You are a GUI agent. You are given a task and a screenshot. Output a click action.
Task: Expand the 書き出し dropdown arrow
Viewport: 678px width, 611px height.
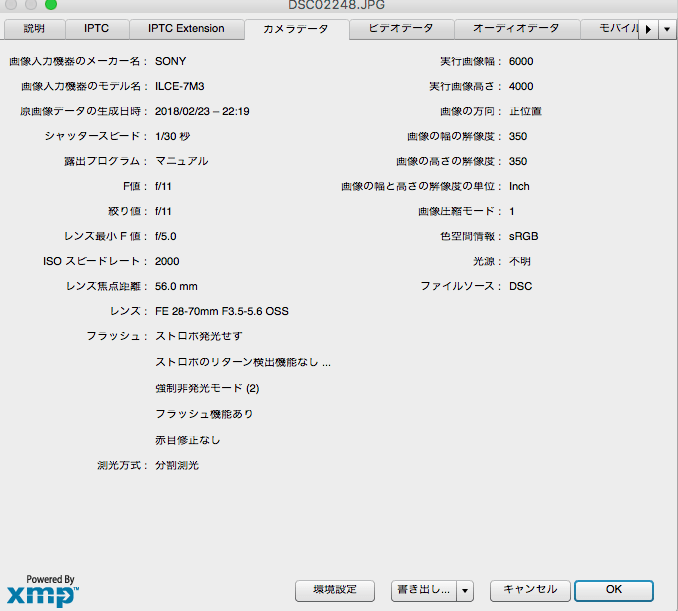pos(465,591)
